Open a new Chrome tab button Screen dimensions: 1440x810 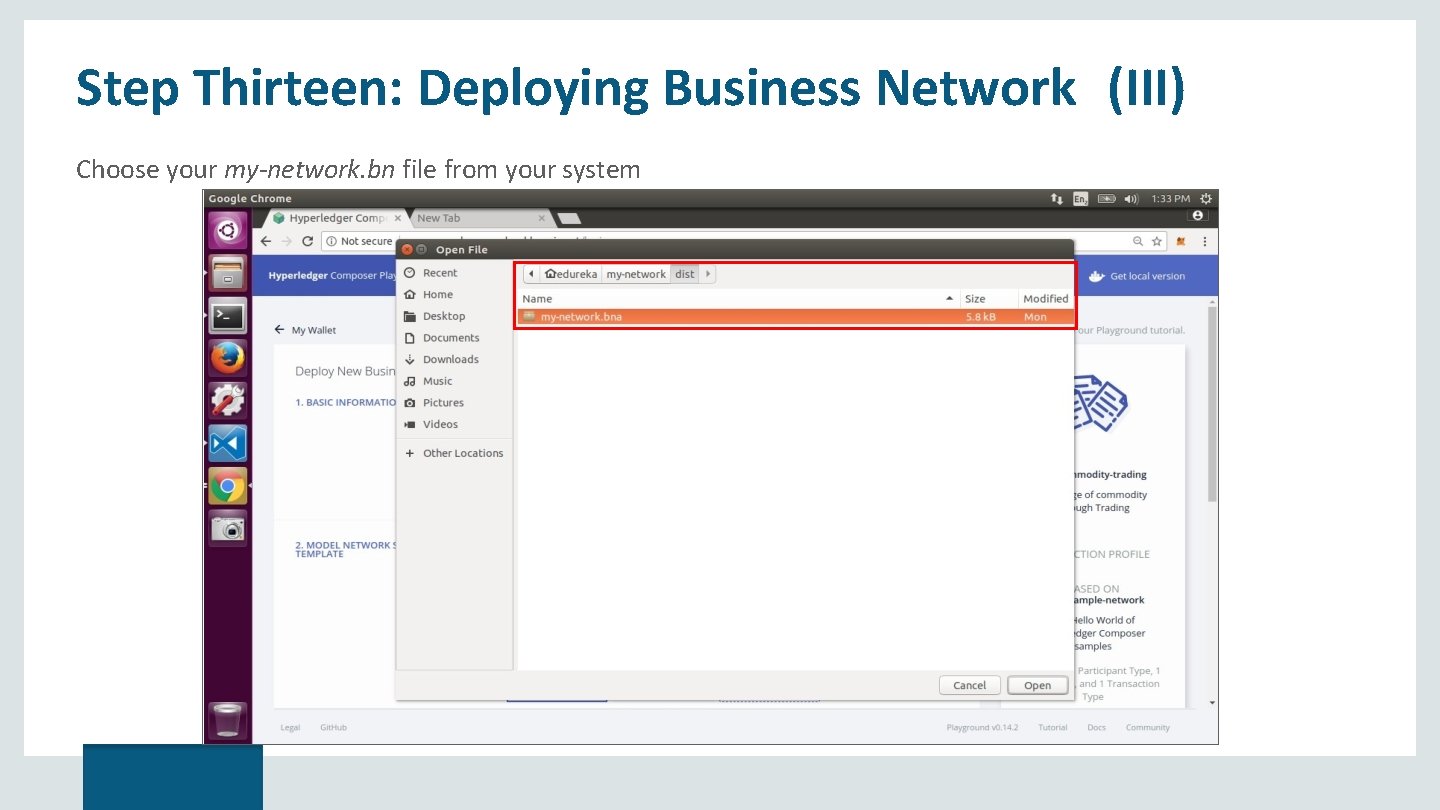[568, 218]
